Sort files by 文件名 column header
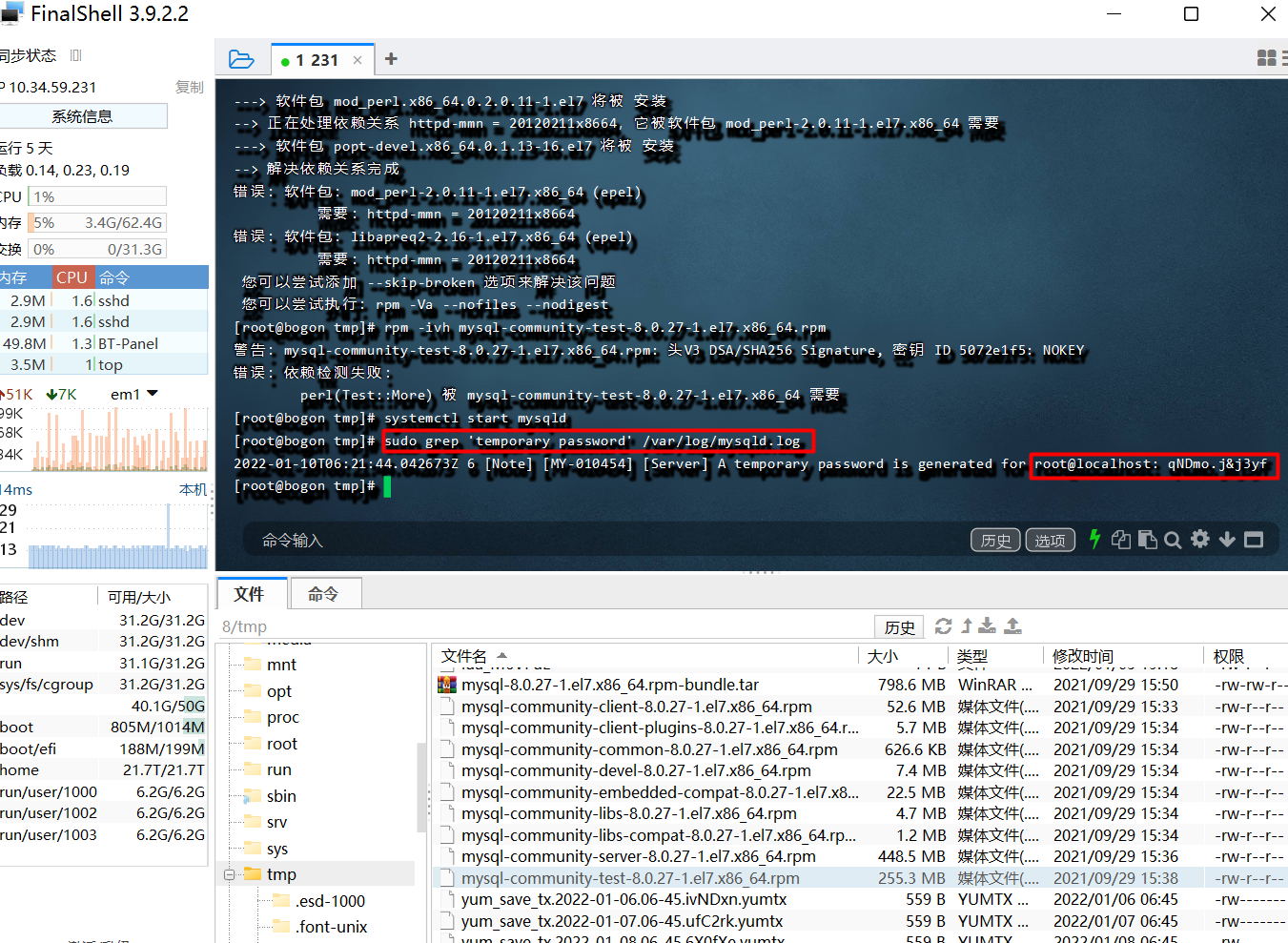The image size is (1288, 943). click(x=646, y=656)
